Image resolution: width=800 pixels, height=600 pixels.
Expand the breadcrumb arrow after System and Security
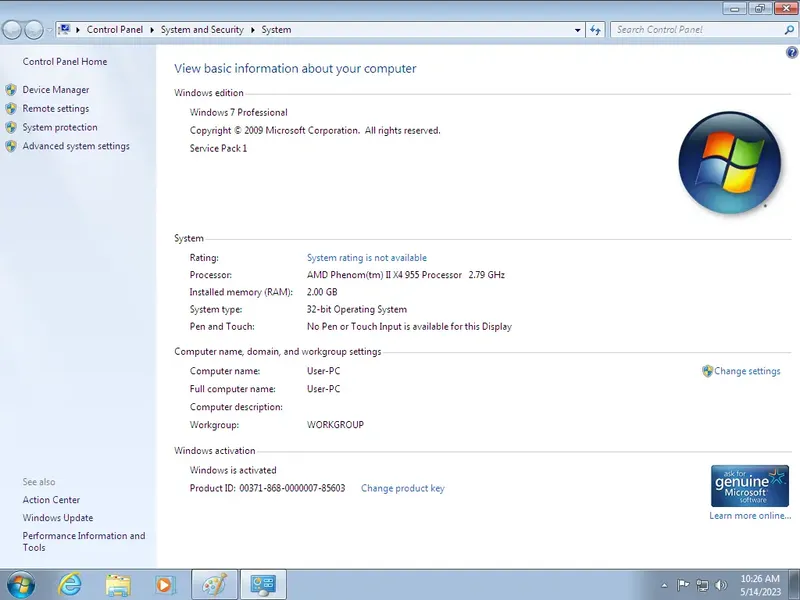tap(251, 29)
